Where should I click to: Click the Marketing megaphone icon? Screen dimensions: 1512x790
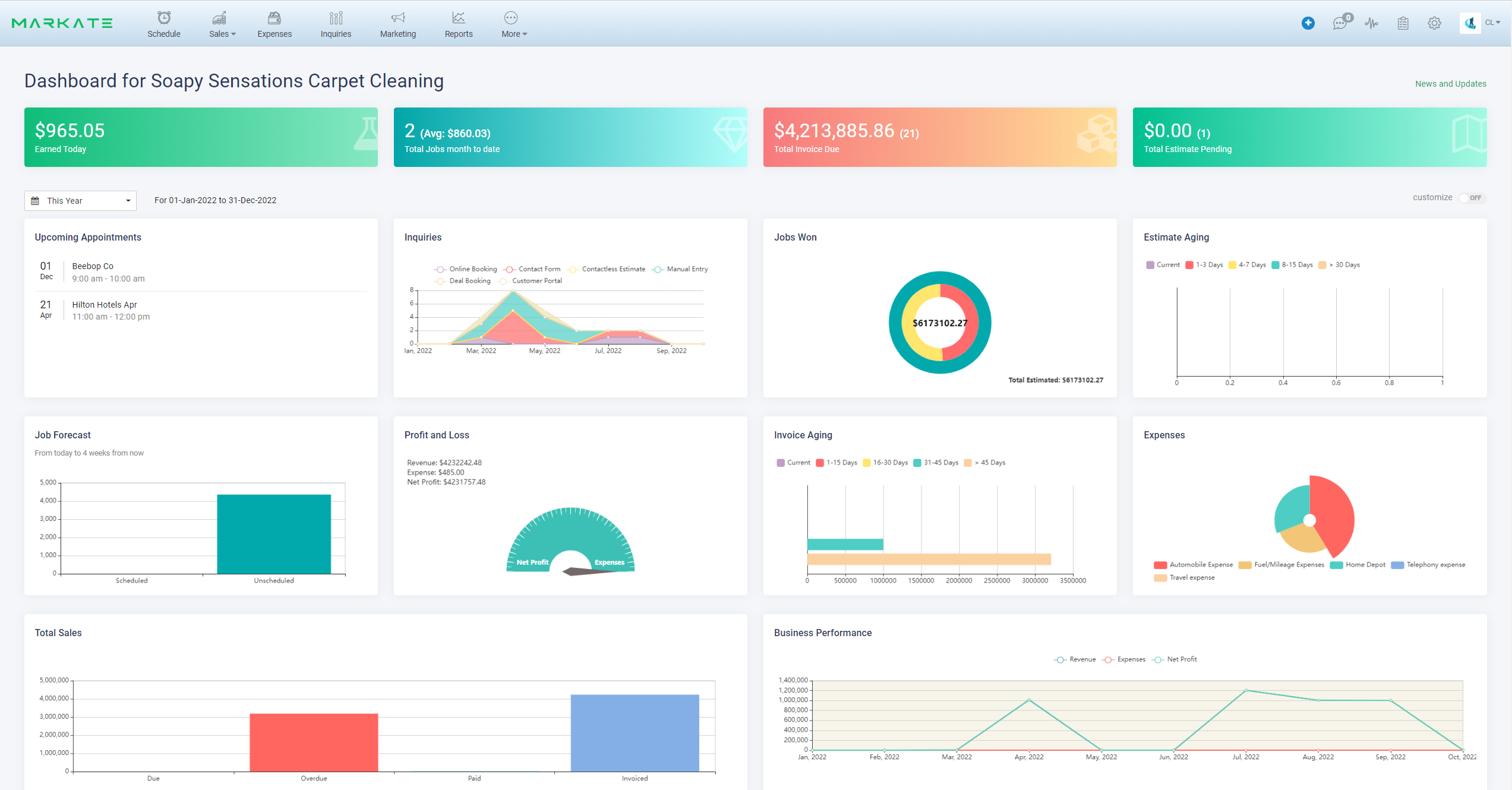click(x=397, y=18)
